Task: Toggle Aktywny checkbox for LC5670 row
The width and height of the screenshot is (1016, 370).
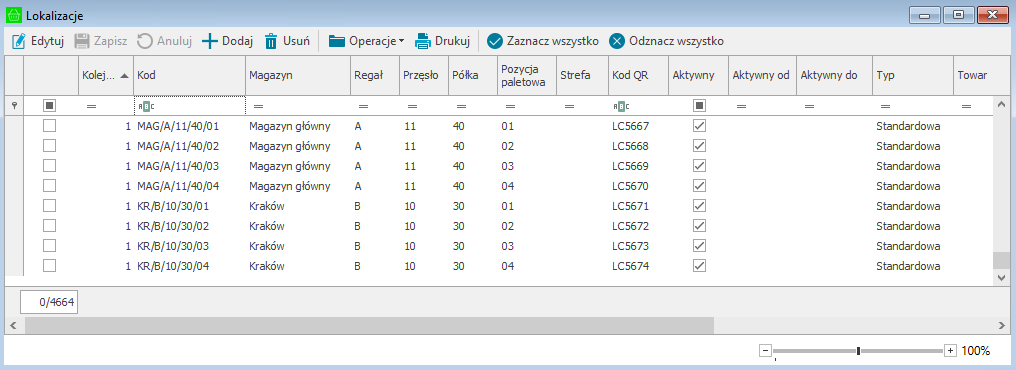Action: (x=699, y=186)
